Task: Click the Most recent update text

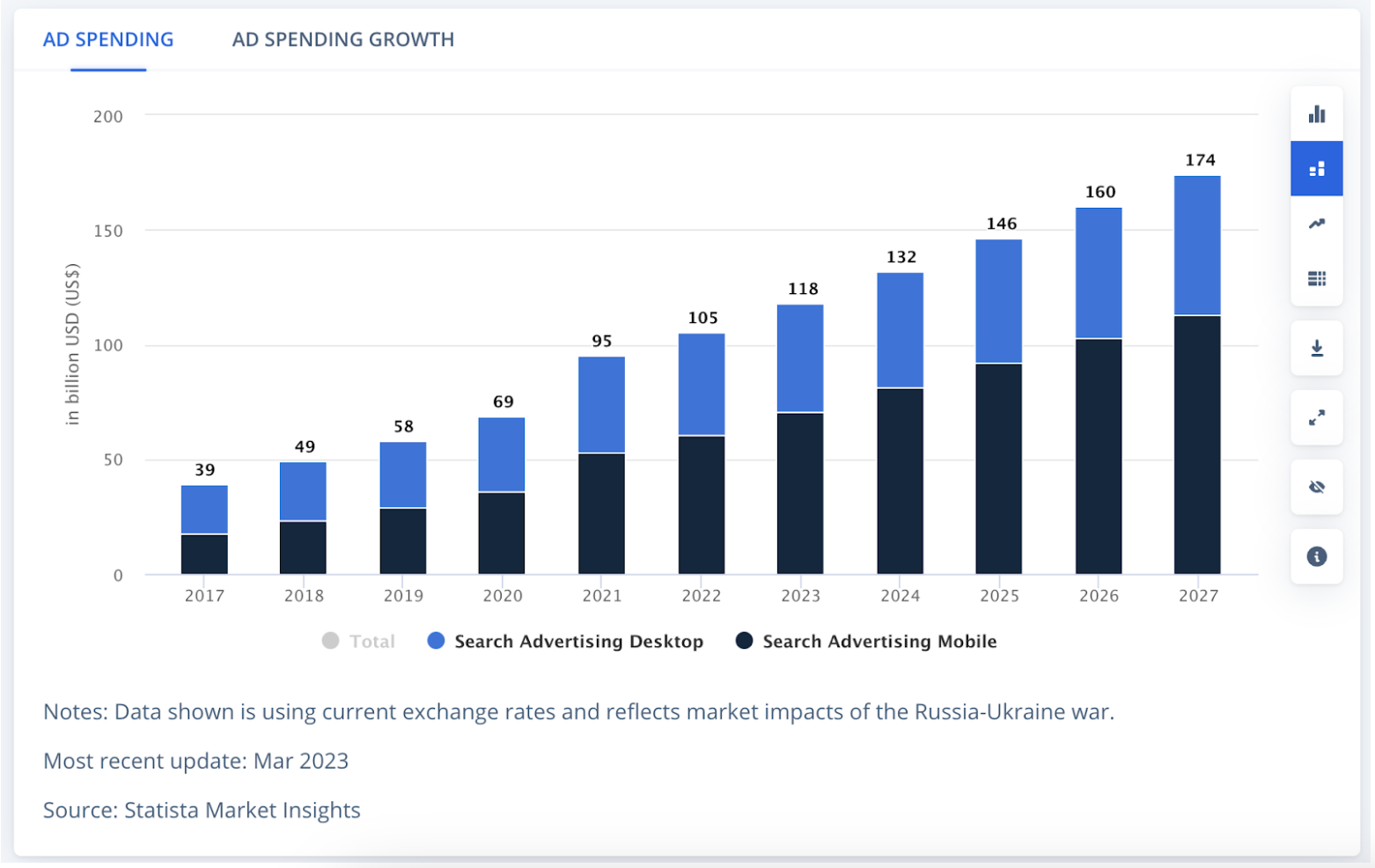Action: (195, 760)
